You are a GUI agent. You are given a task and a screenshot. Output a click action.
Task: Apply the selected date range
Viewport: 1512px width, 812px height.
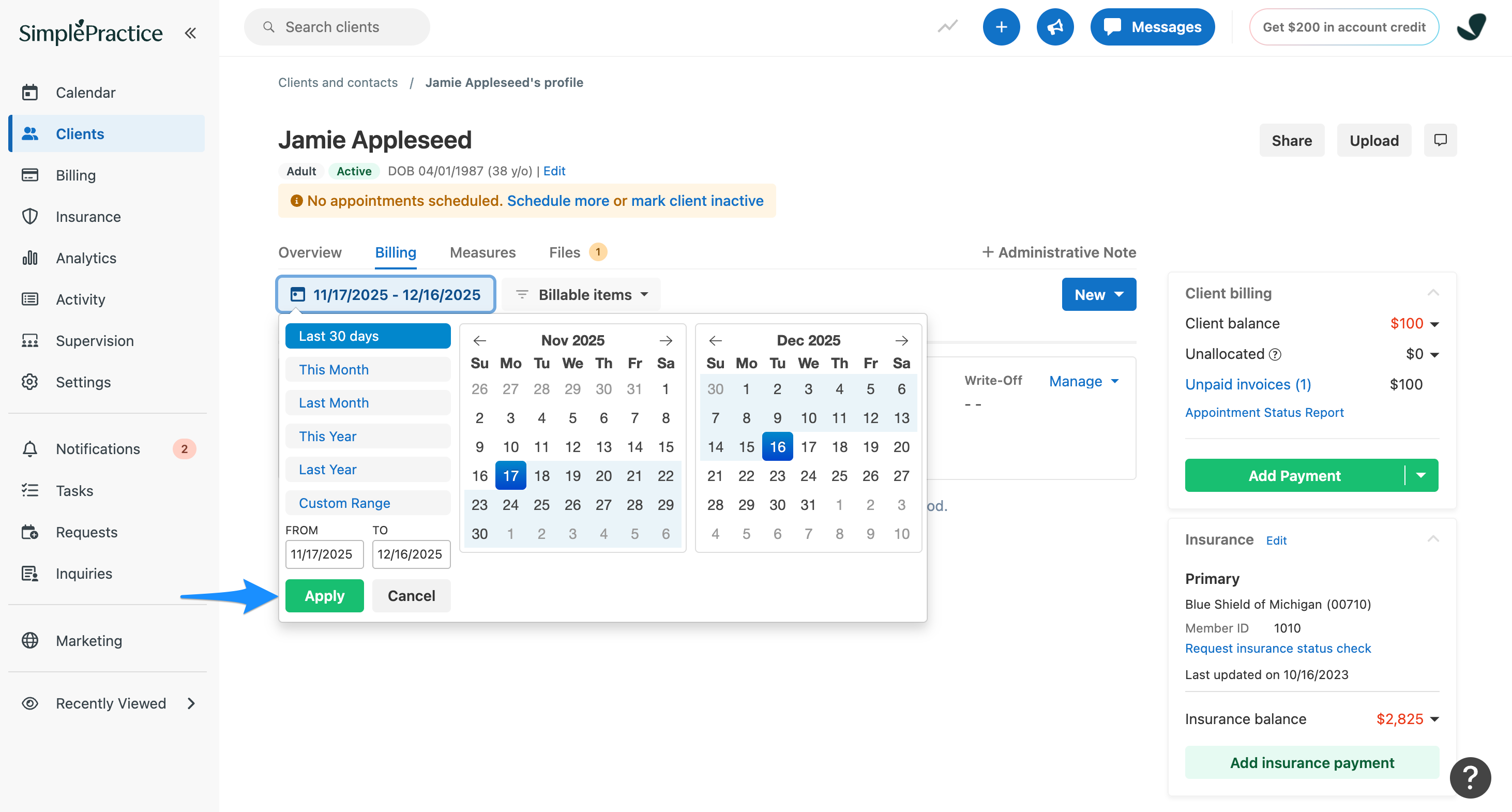pos(324,595)
